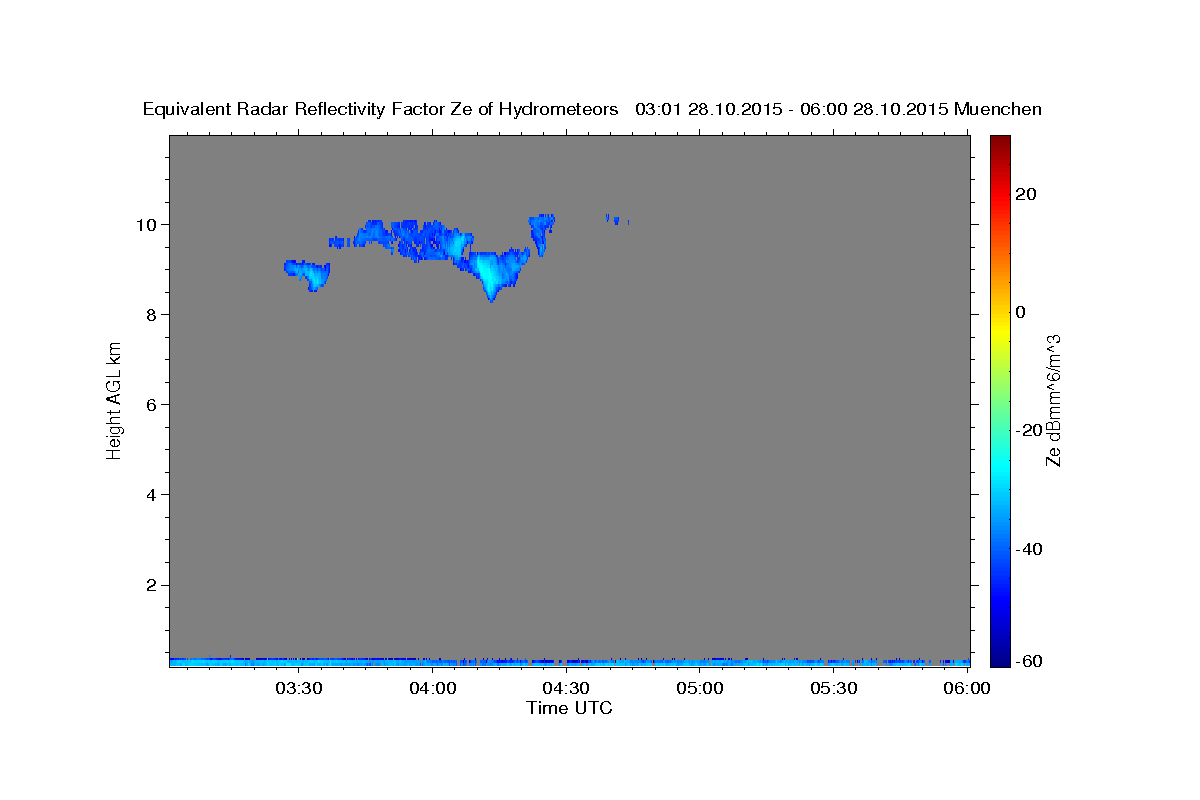This screenshot has height=800, width=1200.
Task: Click the '04:30' time tick label
Action: [566, 689]
